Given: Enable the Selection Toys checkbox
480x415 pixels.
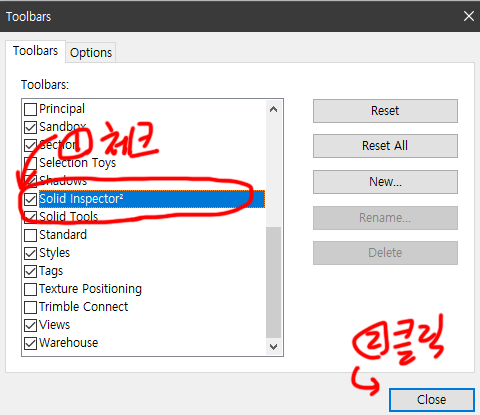Looking at the screenshot, I should pyautogui.click(x=30, y=163).
